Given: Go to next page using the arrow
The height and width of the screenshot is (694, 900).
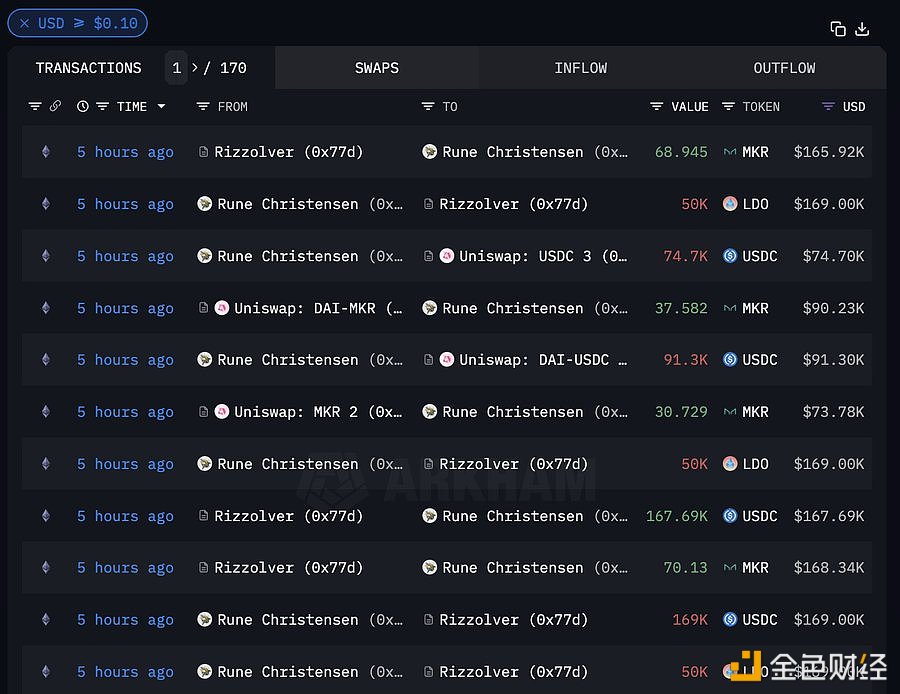Looking at the screenshot, I should pos(195,68).
